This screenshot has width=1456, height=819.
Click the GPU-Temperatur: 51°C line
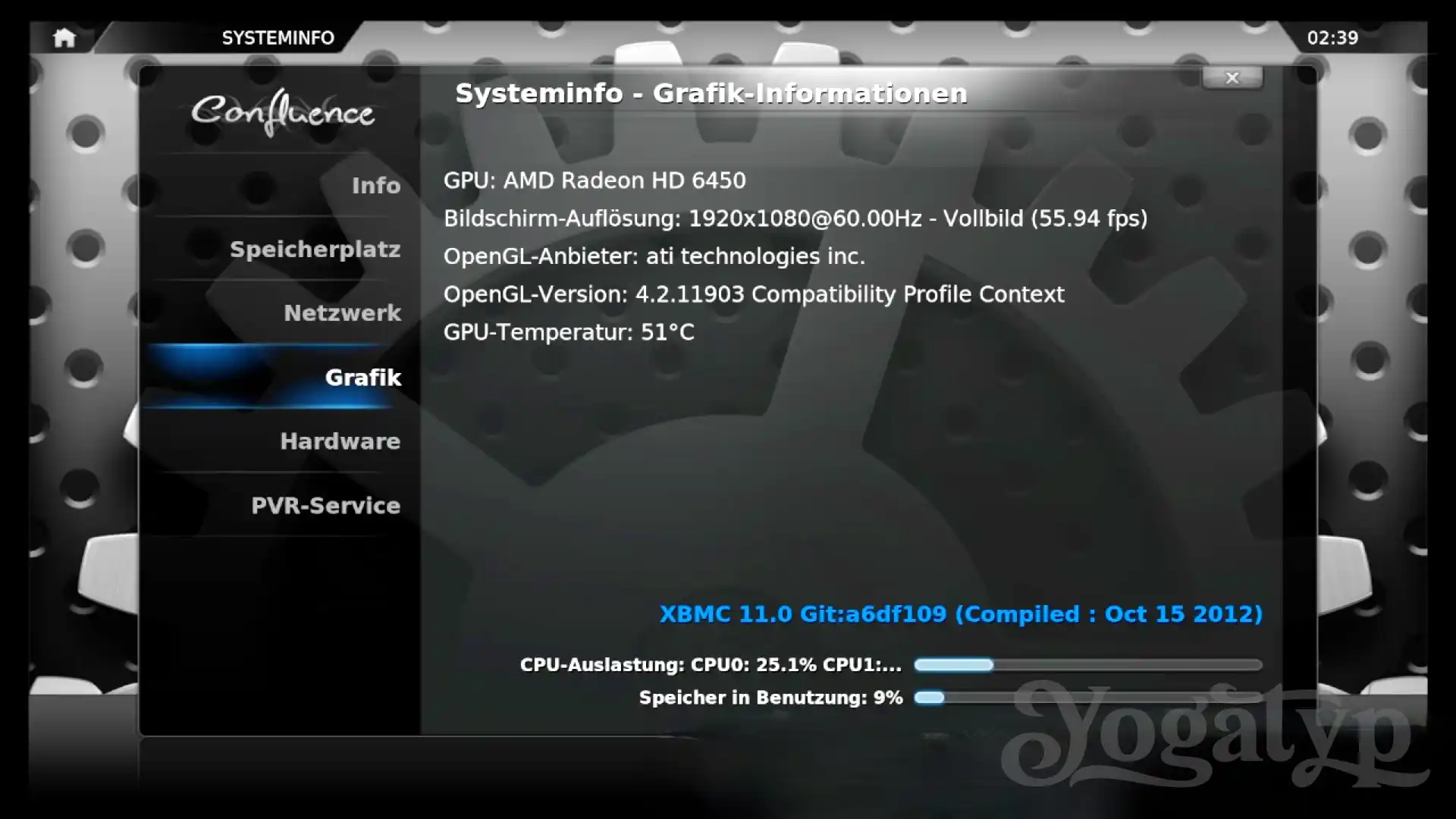569,332
